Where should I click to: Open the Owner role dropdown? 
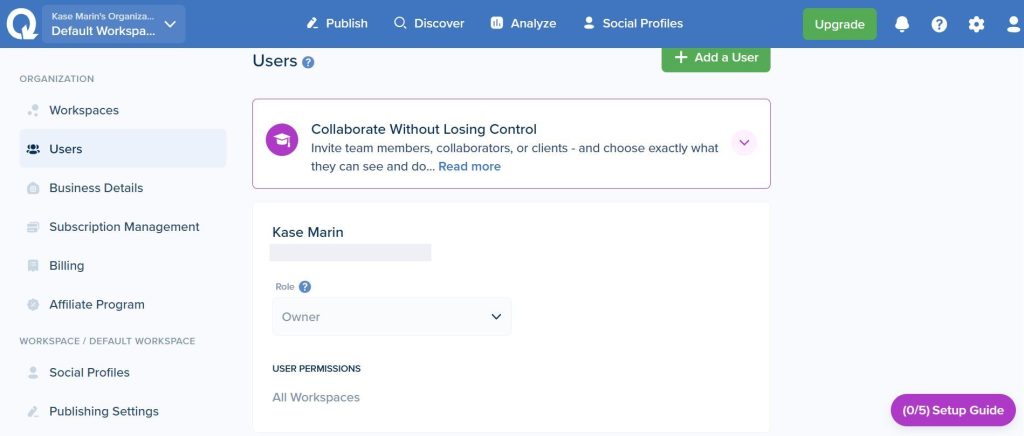(x=392, y=317)
